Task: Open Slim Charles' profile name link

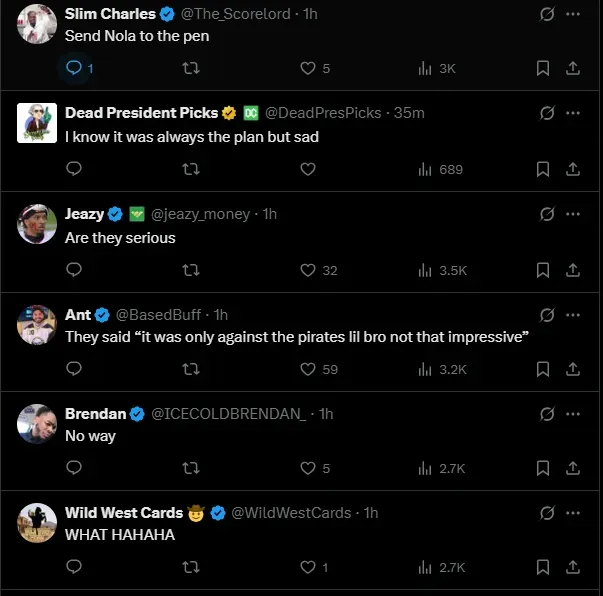Action: coord(110,14)
